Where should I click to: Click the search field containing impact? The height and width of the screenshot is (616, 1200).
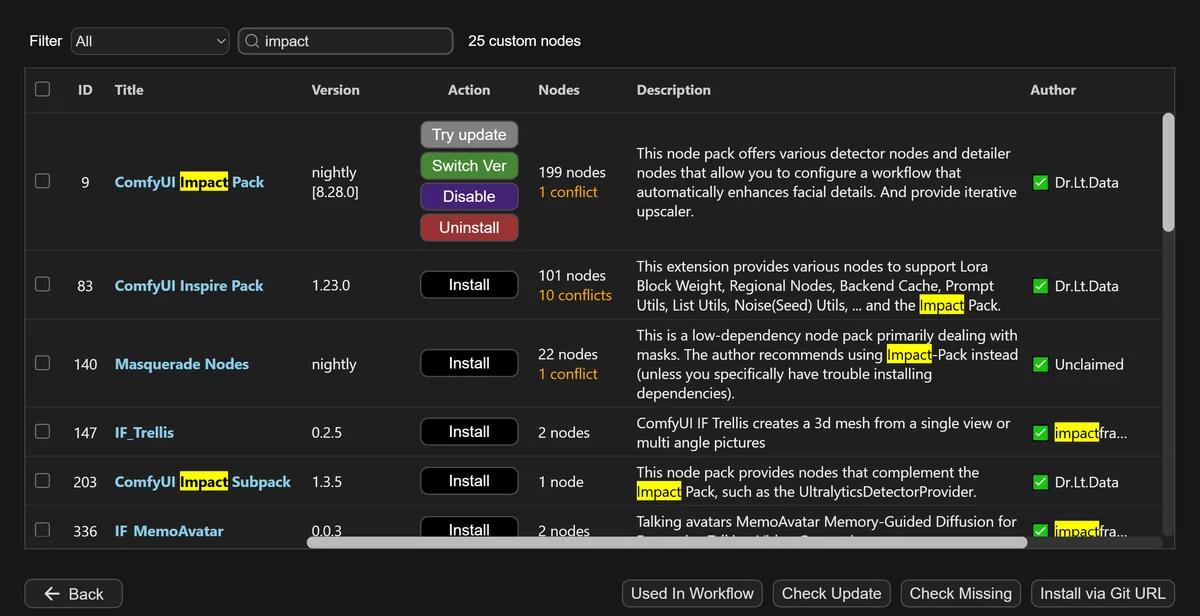tap(345, 41)
